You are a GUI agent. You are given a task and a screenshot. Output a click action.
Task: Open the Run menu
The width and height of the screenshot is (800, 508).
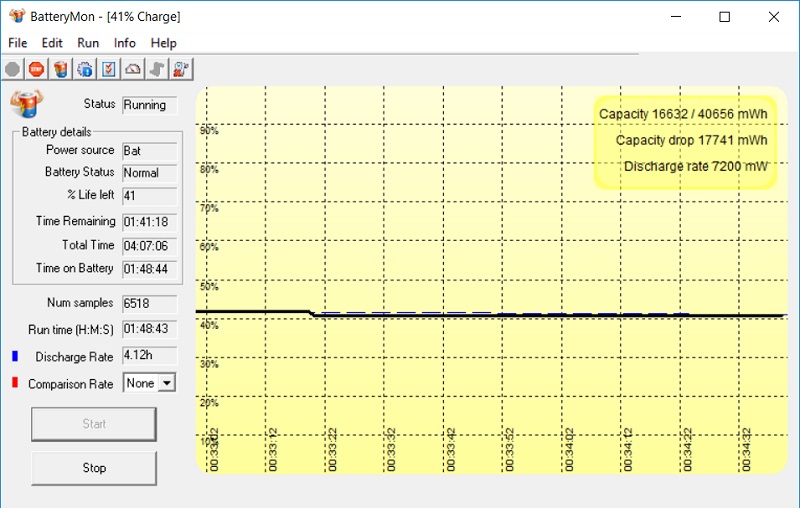point(88,43)
